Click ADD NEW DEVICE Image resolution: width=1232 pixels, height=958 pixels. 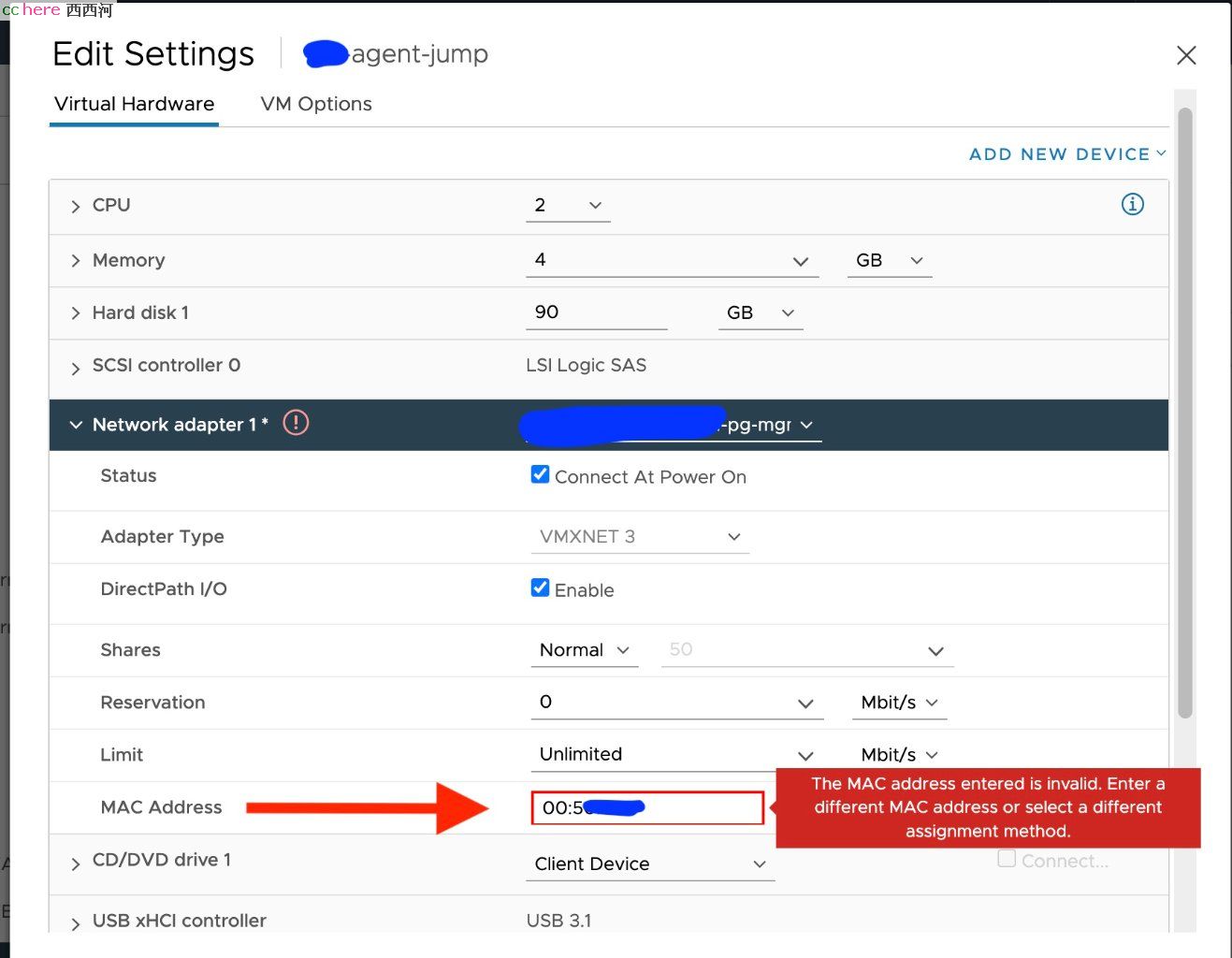[x=1067, y=154]
